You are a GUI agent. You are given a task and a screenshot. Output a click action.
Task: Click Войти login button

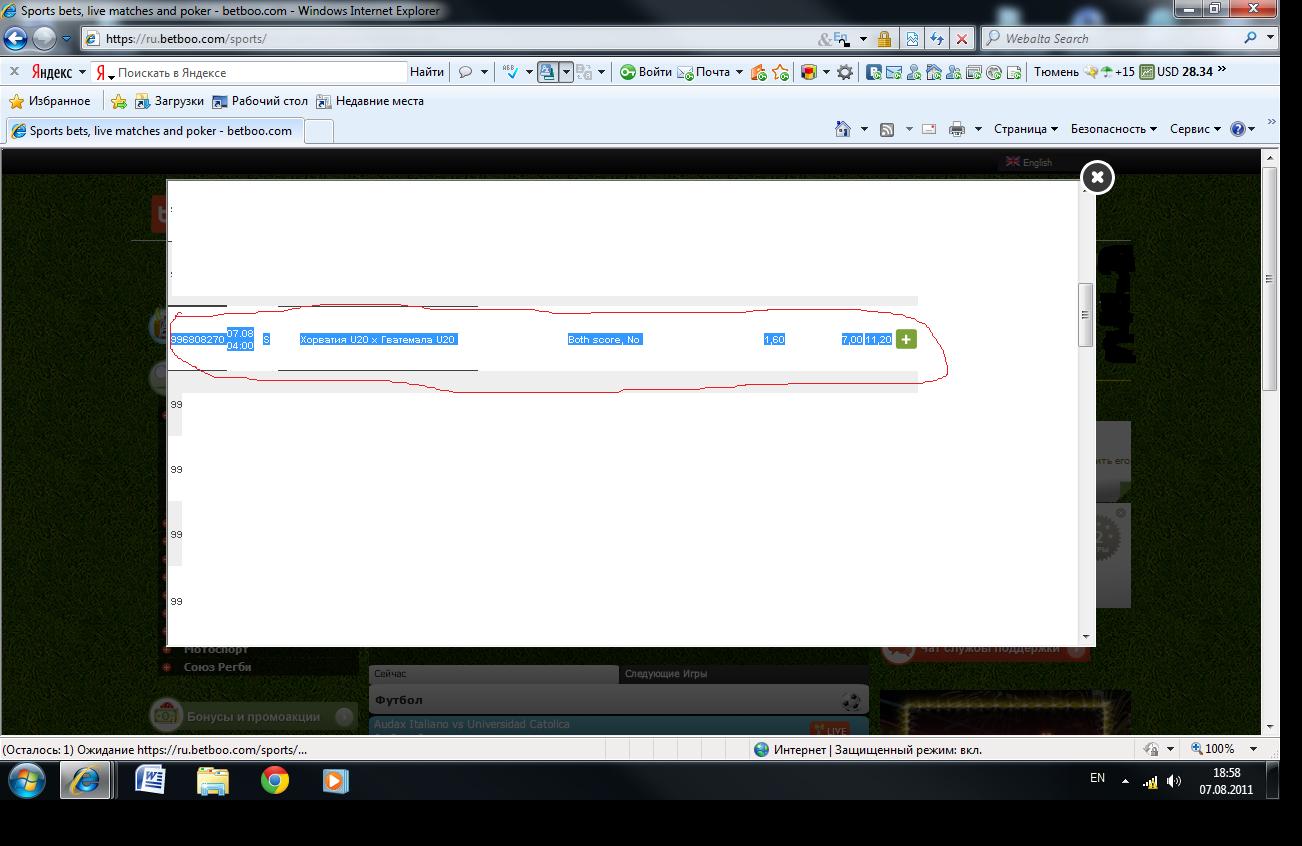pyautogui.click(x=646, y=72)
